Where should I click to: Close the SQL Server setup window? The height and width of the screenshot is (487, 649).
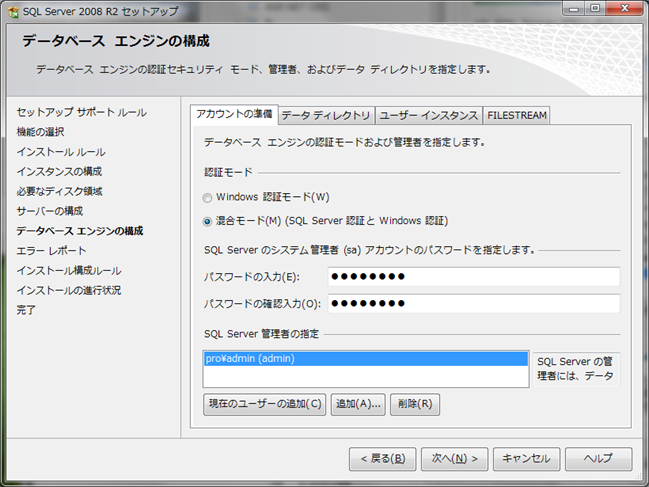point(625,9)
